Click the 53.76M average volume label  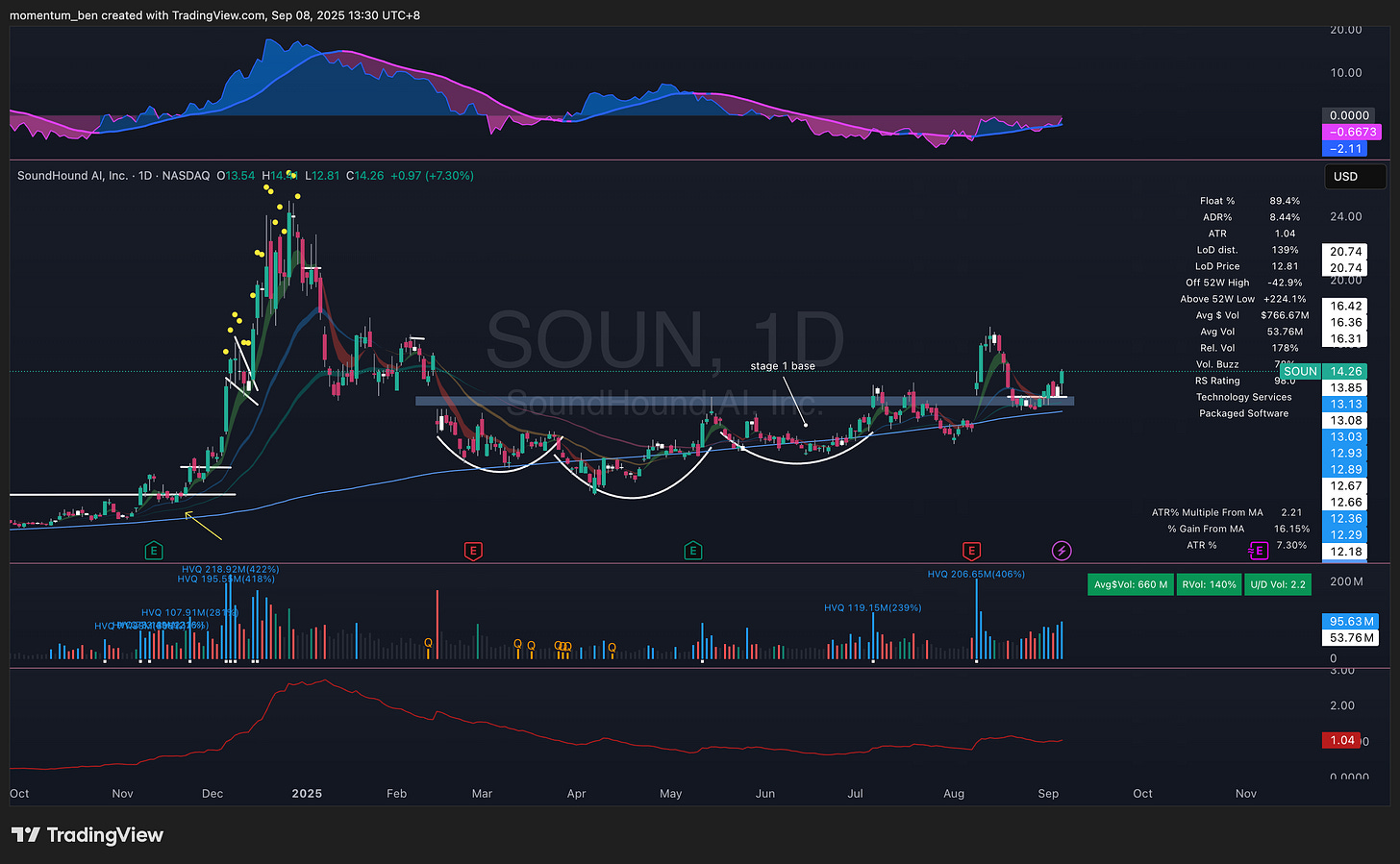(1352, 637)
